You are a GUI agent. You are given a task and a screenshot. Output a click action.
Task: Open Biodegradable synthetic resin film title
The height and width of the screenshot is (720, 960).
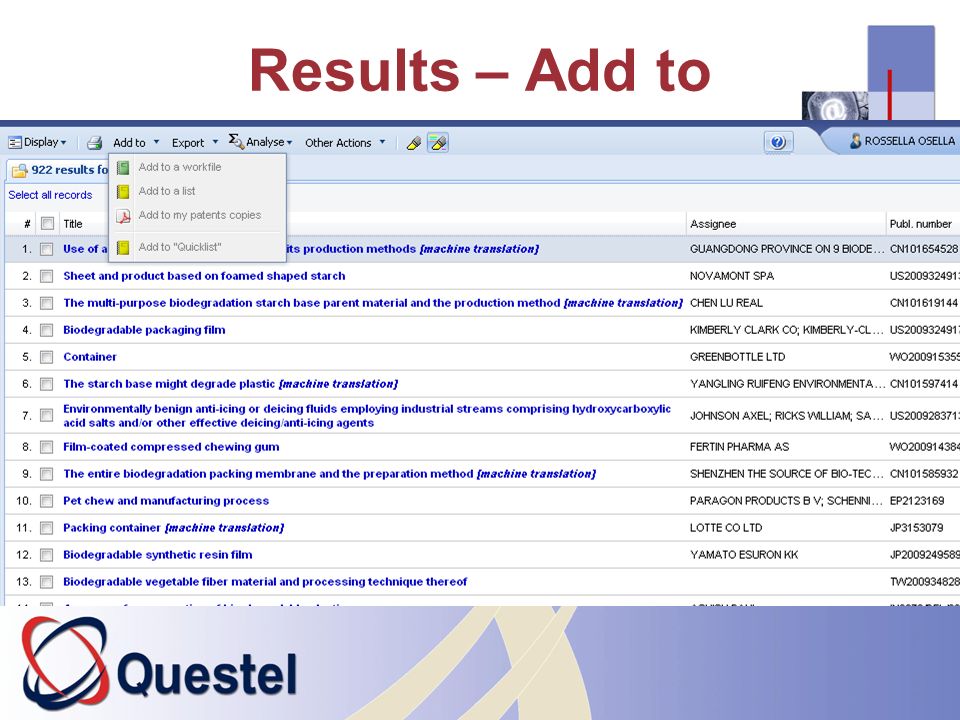point(157,555)
